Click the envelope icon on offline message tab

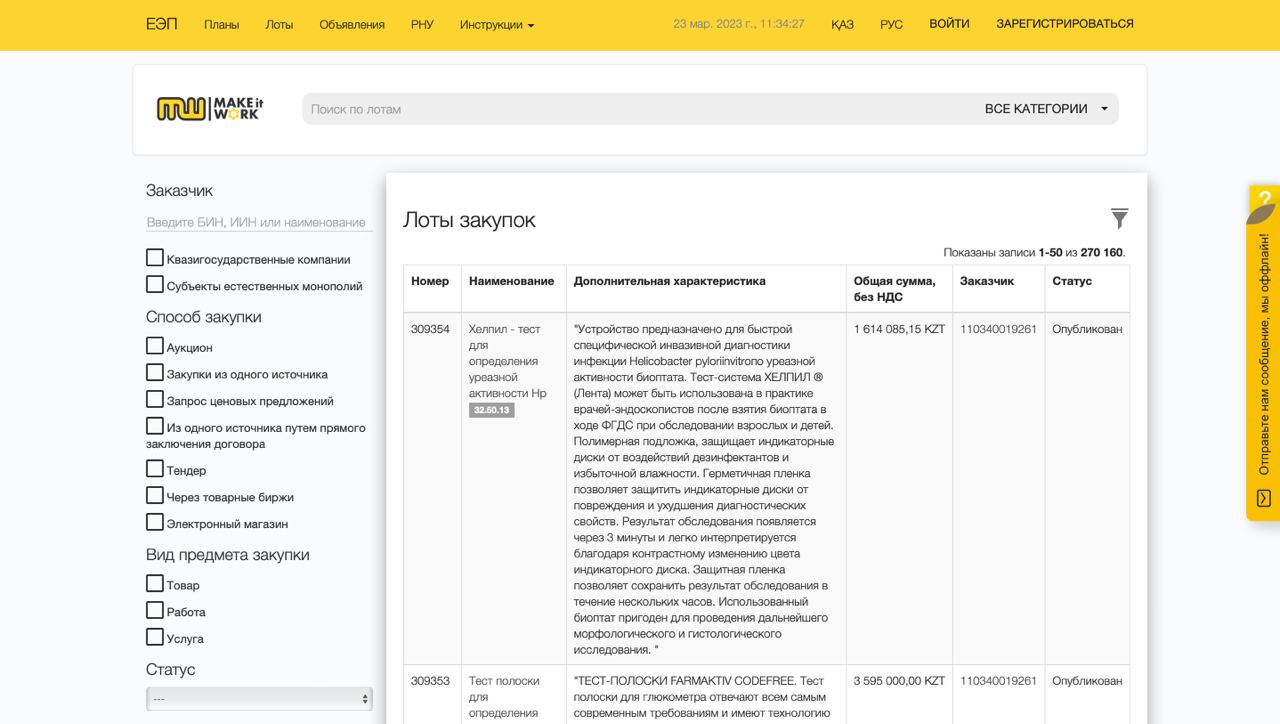point(1264,498)
